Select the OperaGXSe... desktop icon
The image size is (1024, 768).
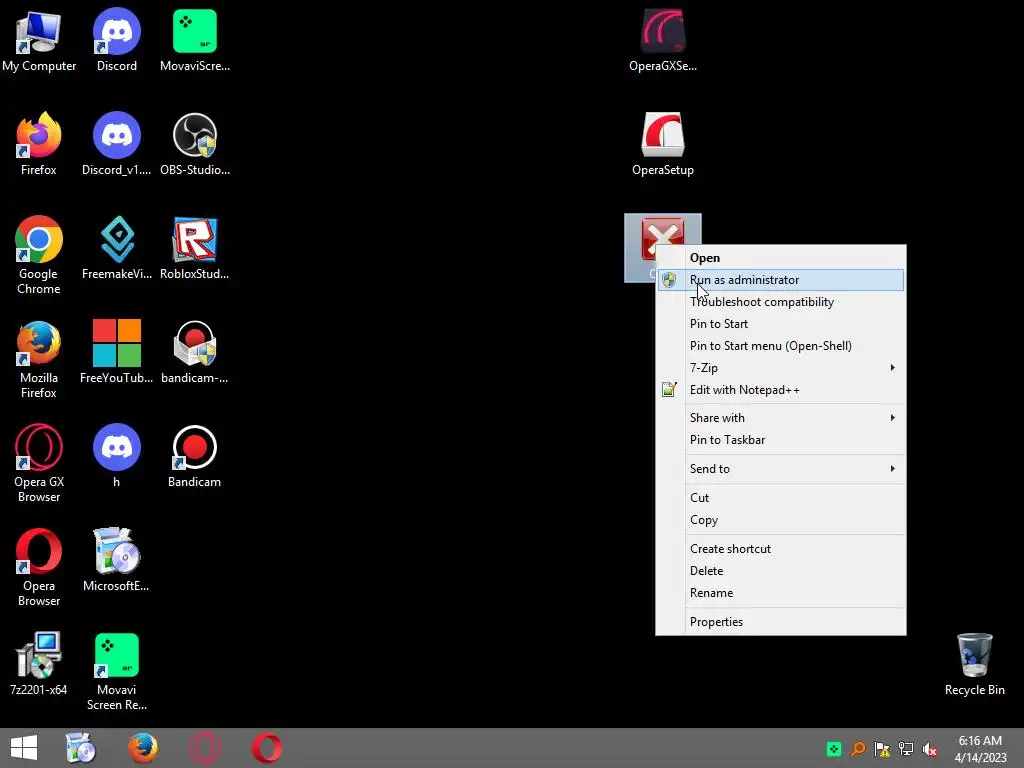coord(663,40)
